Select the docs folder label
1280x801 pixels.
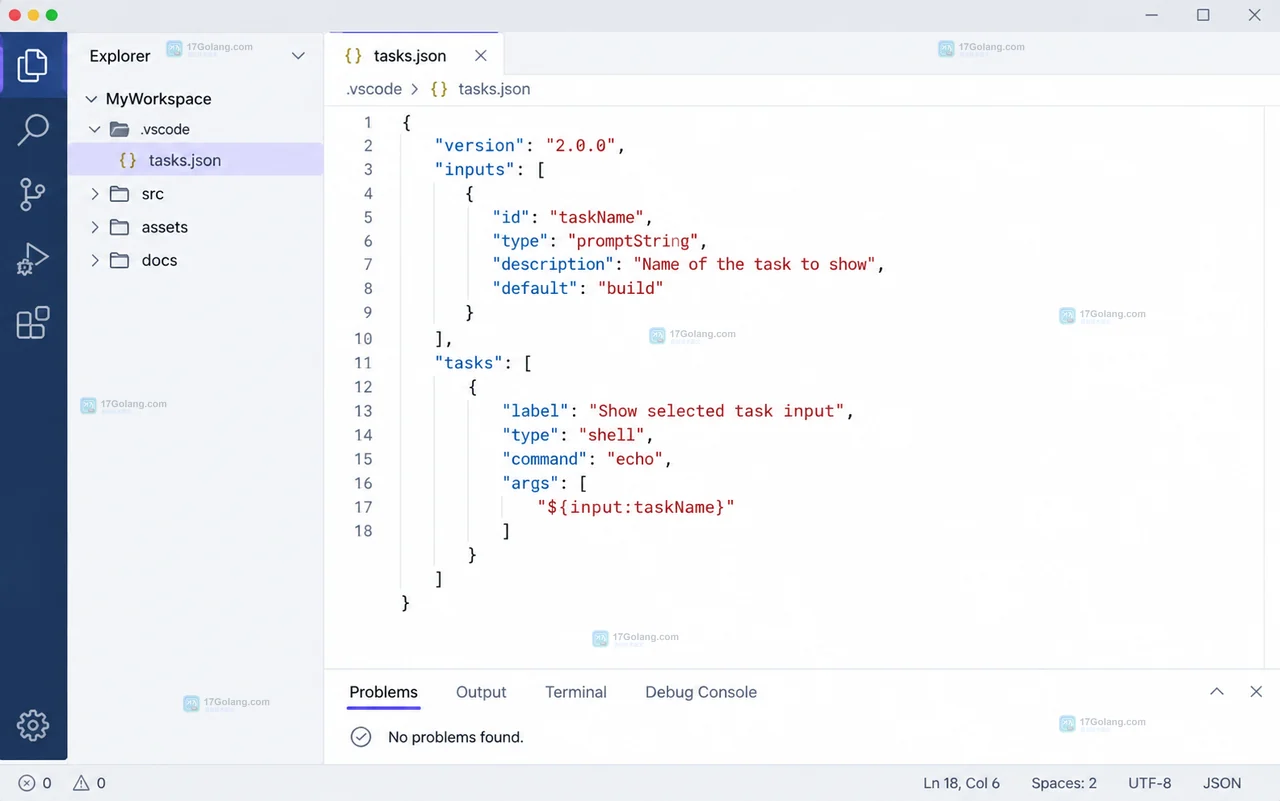click(x=159, y=260)
